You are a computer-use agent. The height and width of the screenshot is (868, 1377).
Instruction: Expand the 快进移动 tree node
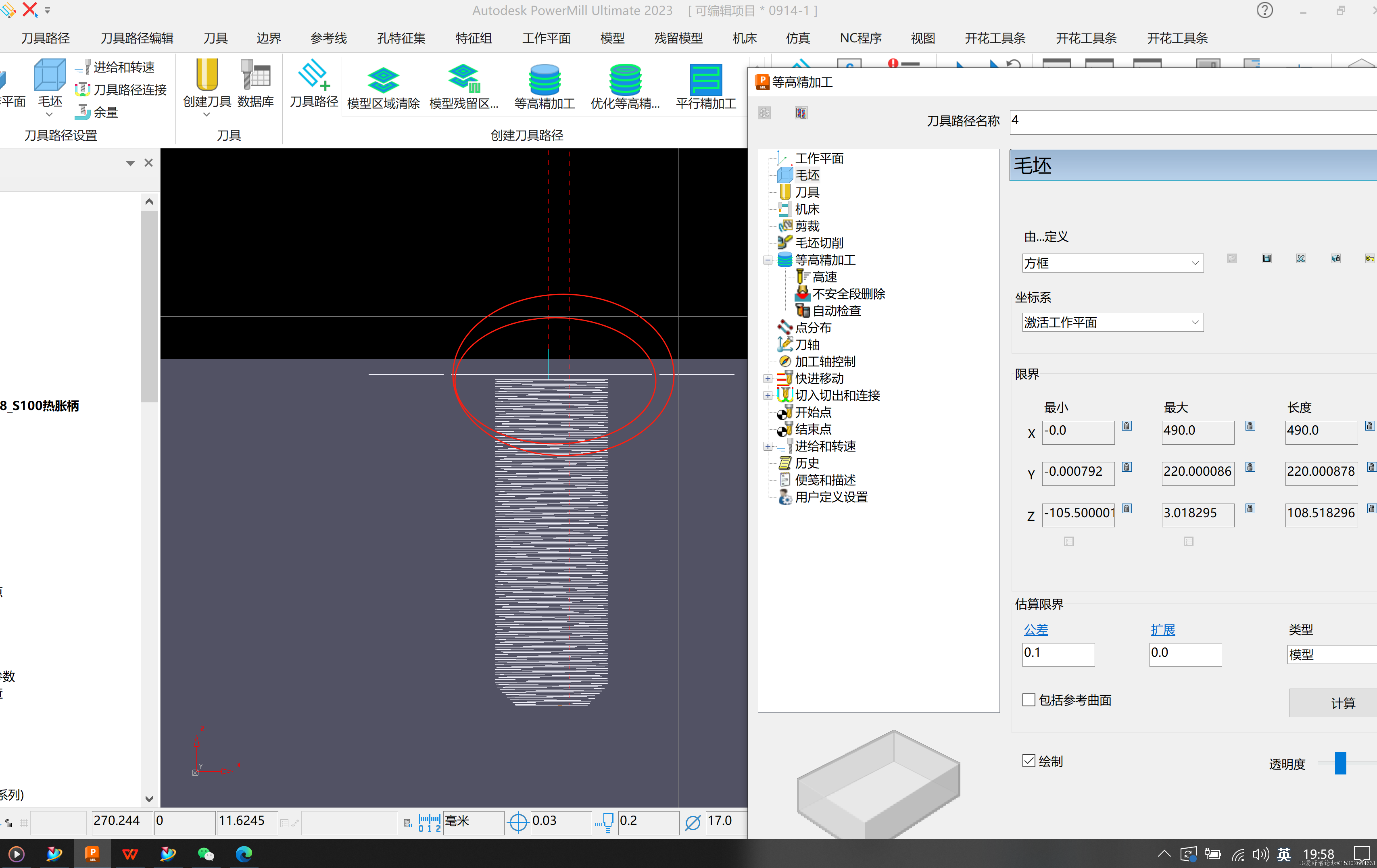pos(768,379)
